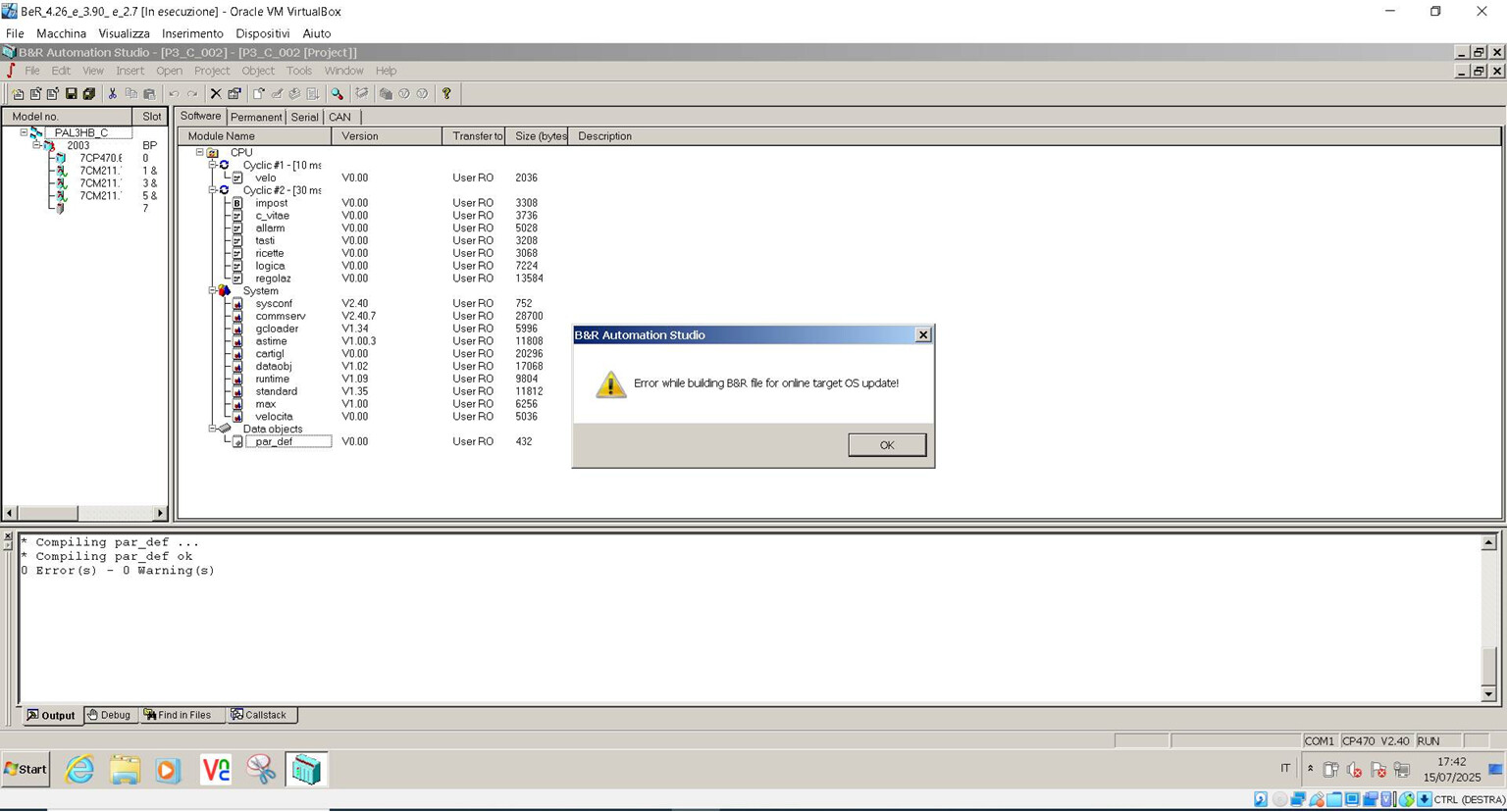This screenshot has height=812, width=1508.
Task: Click the Start button
Action: [x=26, y=770]
